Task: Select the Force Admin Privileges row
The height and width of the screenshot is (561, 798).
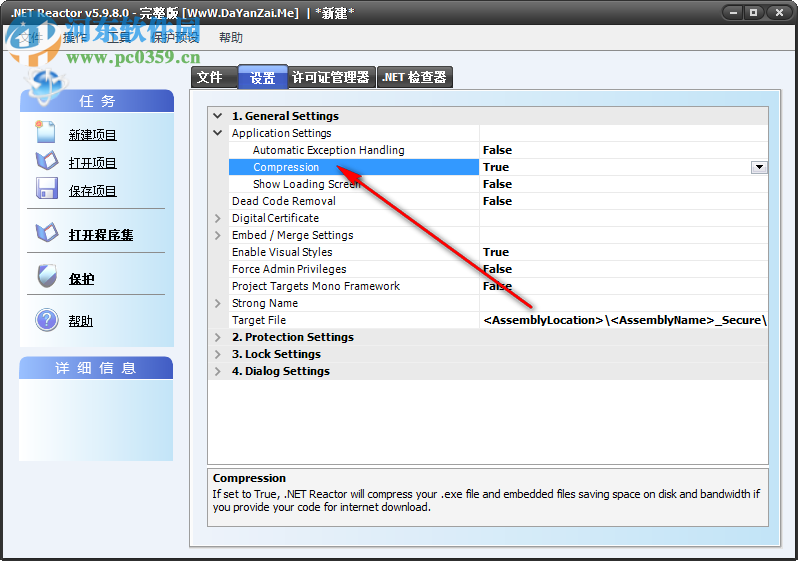Action: (x=498, y=269)
